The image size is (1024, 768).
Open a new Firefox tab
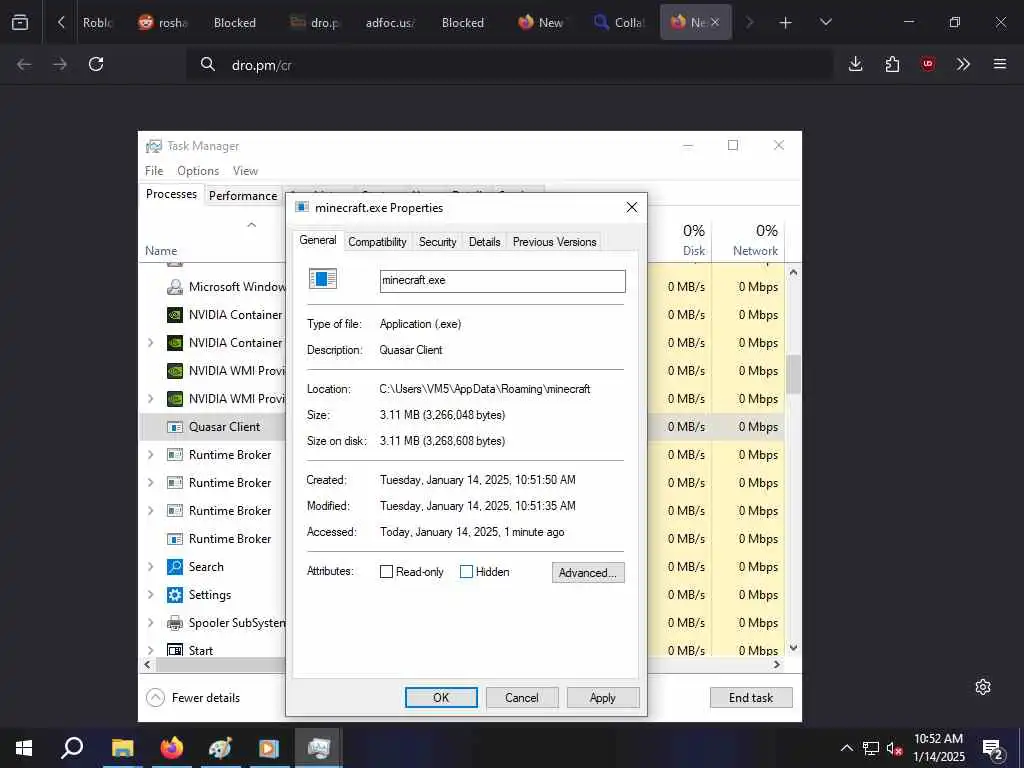[x=786, y=23]
